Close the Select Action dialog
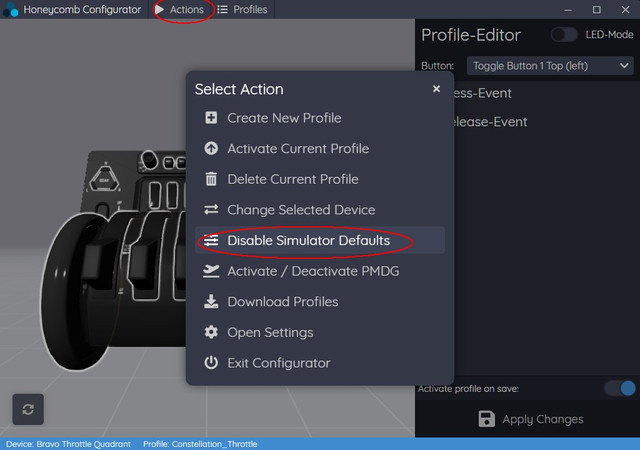640x450 pixels. coord(436,89)
